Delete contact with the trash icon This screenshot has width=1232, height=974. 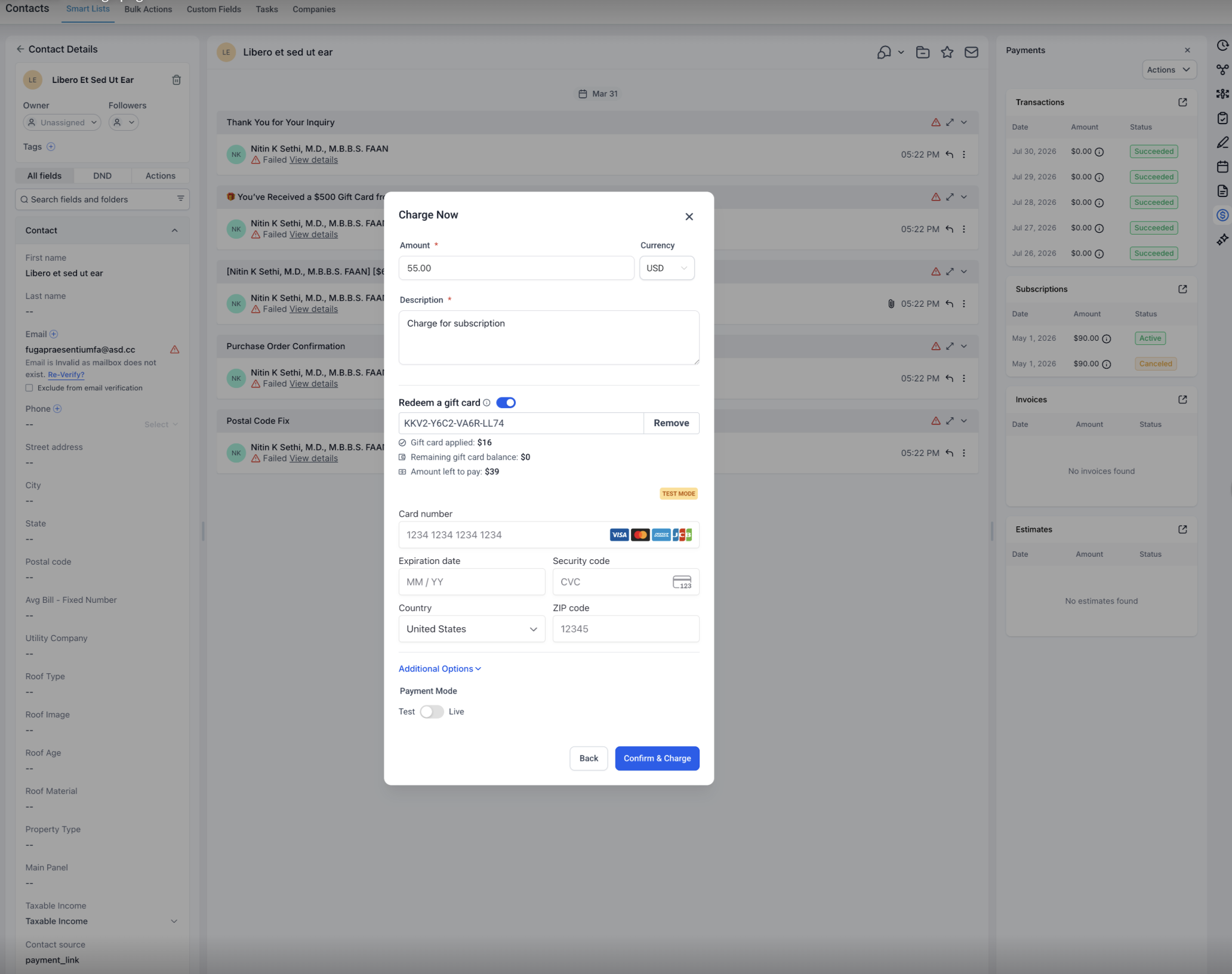pyautogui.click(x=177, y=80)
